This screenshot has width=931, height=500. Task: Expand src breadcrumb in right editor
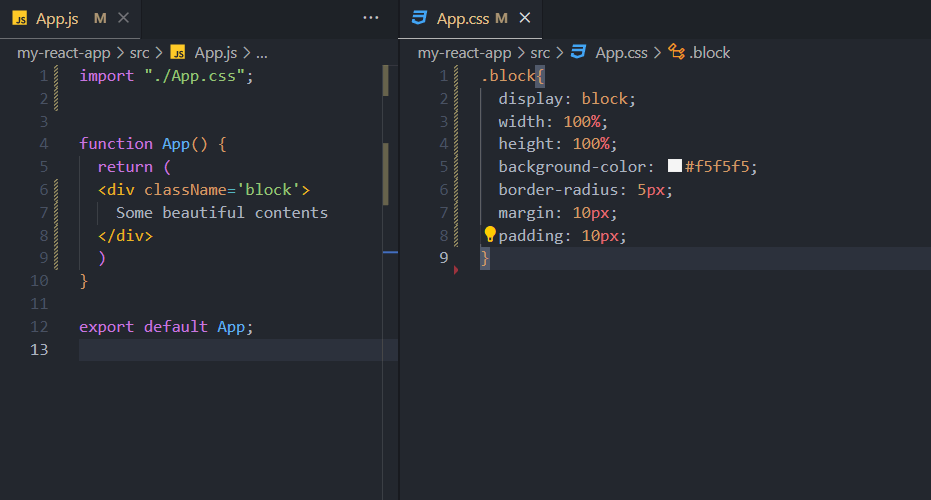click(540, 53)
